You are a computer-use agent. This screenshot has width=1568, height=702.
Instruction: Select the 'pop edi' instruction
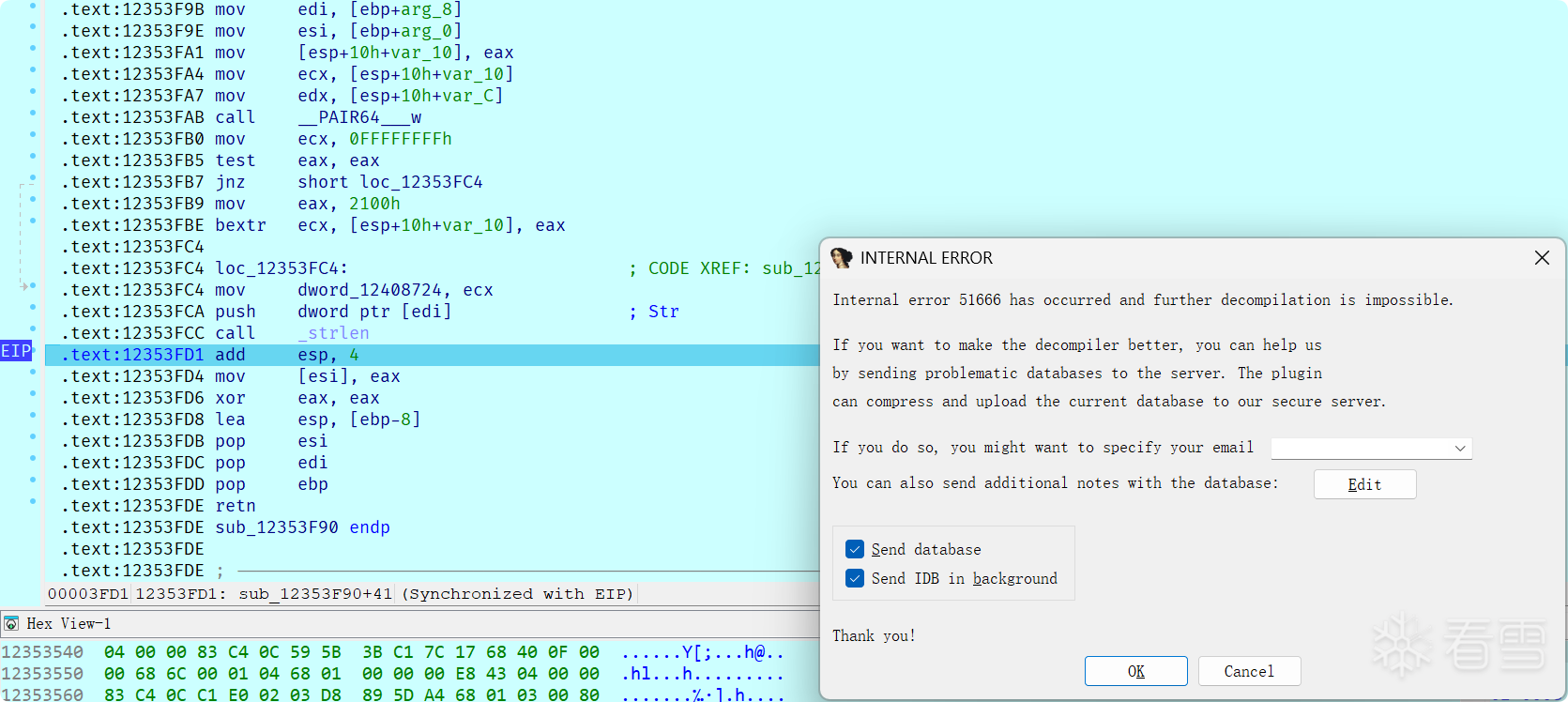click(194, 463)
